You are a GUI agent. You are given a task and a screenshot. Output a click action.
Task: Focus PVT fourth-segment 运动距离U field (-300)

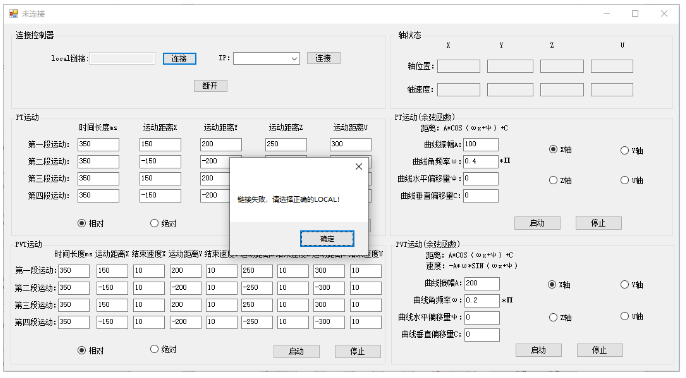click(329, 322)
